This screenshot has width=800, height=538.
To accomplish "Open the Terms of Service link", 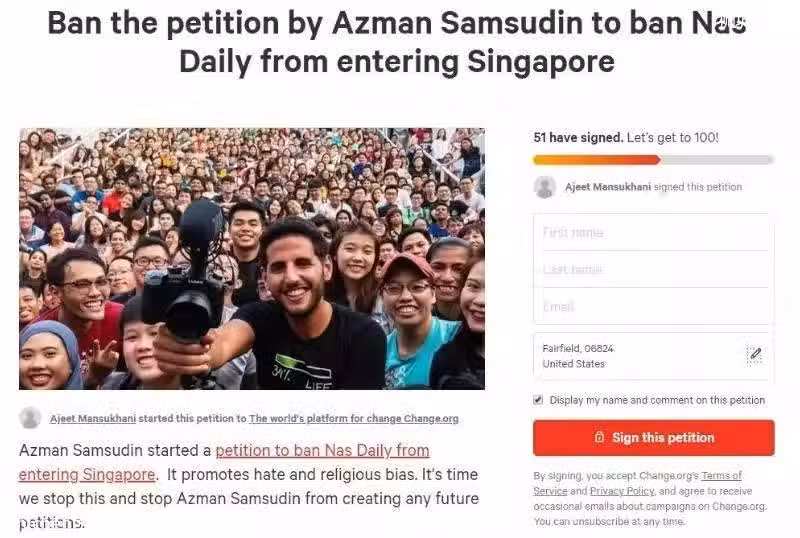I will pos(637,483).
